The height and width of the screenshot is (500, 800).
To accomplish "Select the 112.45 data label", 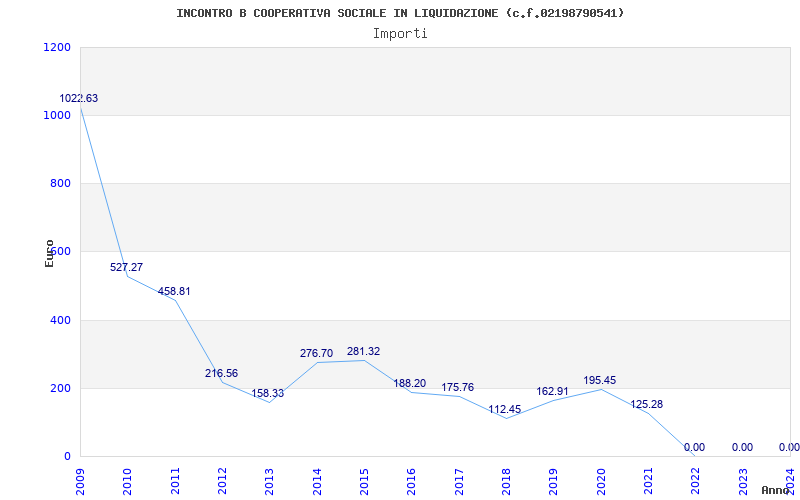I will pos(505,409).
